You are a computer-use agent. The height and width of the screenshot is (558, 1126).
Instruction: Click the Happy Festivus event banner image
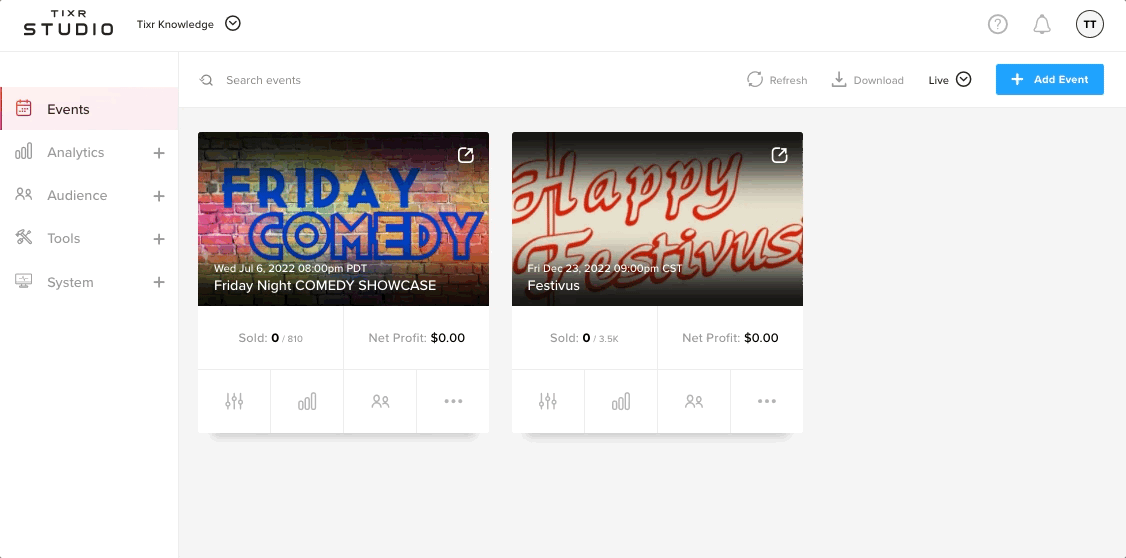pos(657,218)
